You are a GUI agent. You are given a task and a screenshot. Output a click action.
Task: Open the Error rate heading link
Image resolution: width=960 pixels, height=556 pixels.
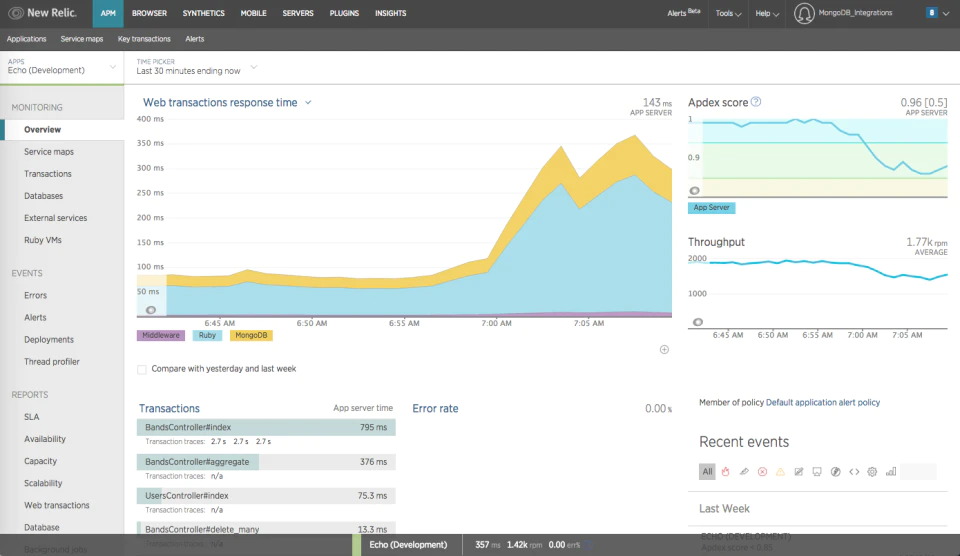pyautogui.click(x=435, y=408)
